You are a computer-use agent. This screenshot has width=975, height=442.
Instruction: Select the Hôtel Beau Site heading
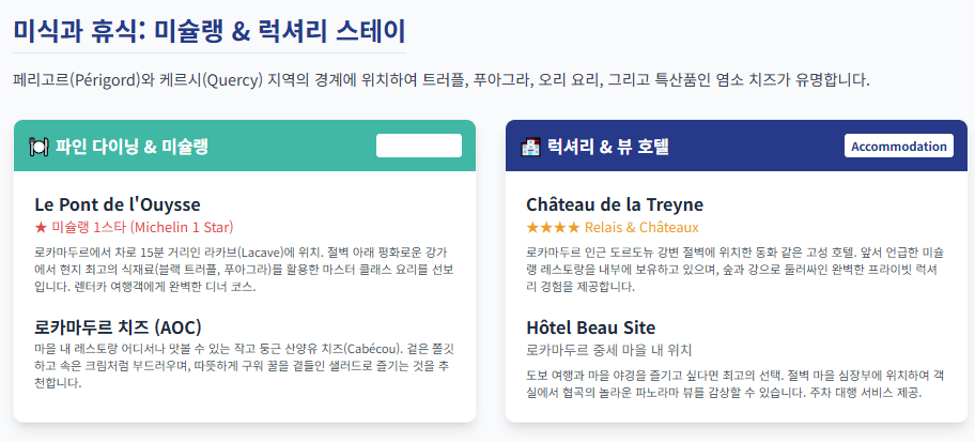(591, 328)
